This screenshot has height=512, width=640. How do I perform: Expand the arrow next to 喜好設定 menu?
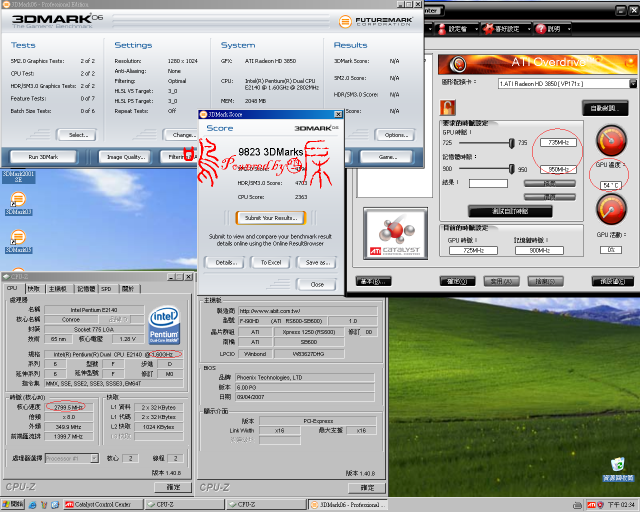529,29
